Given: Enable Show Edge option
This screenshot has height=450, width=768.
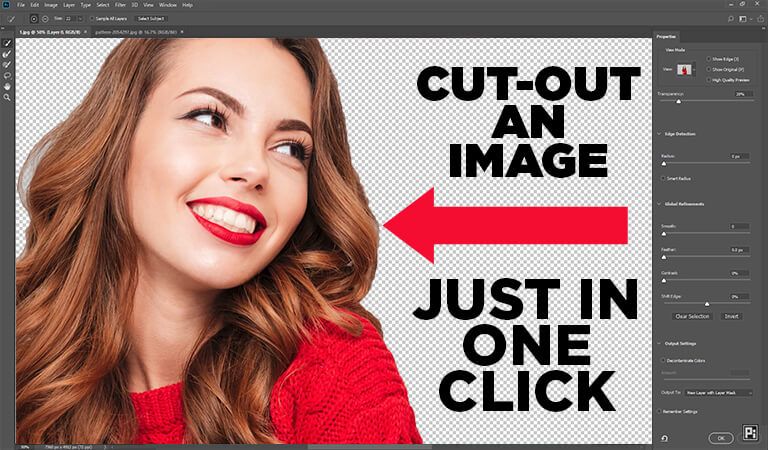Looking at the screenshot, I should 708,59.
